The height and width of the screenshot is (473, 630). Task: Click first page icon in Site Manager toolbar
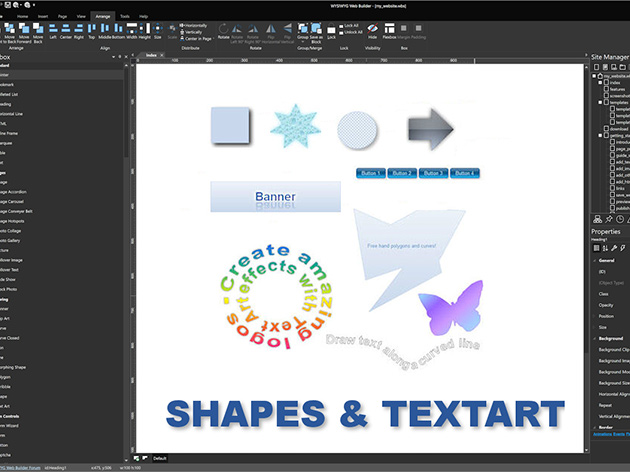(596, 67)
